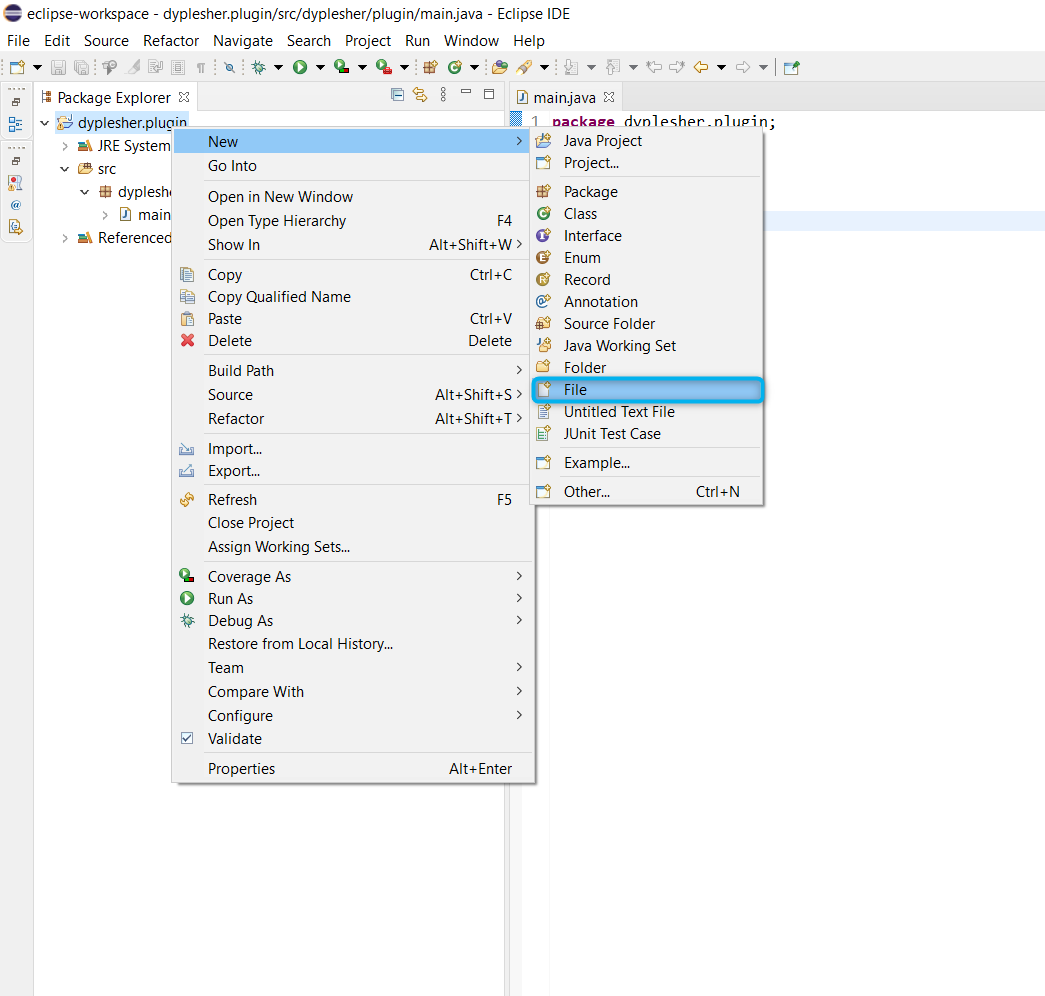Image resolution: width=1045 pixels, height=996 pixels.
Task: Click the Open Type toolbar icon
Action: [x=500, y=67]
